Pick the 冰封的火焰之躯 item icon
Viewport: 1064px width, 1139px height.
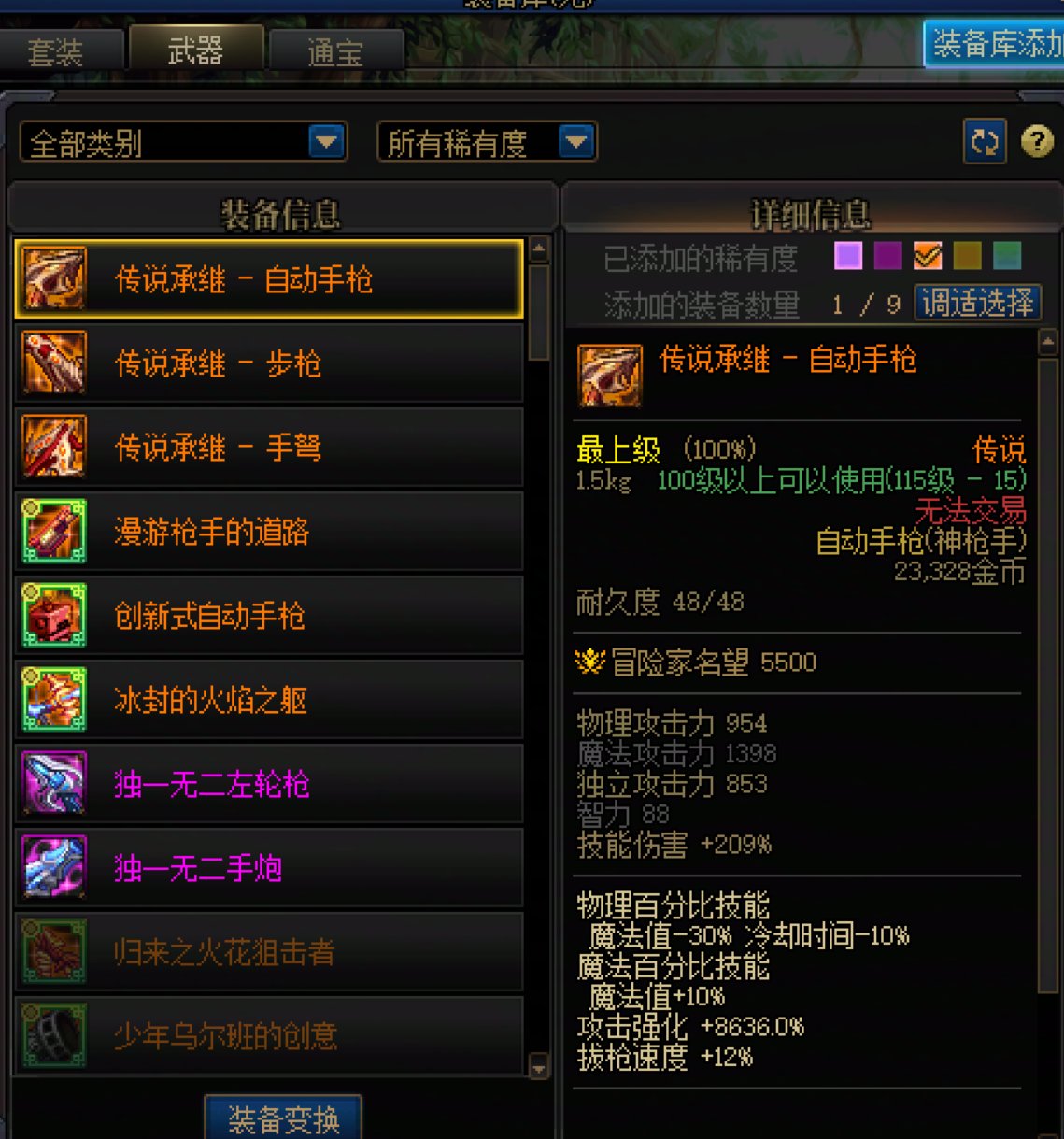coord(54,699)
